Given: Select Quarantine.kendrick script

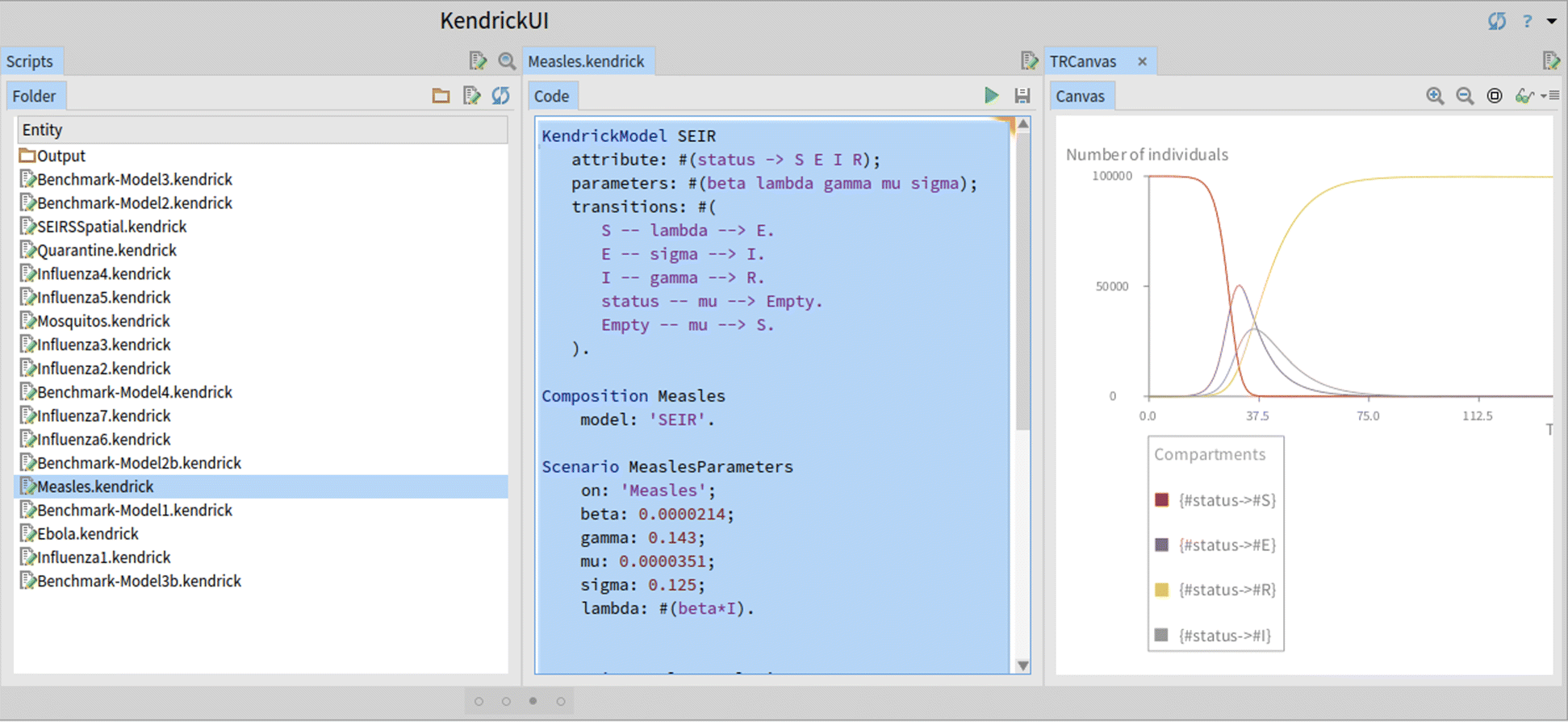Looking at the screenshot, I should coord(98,250).
